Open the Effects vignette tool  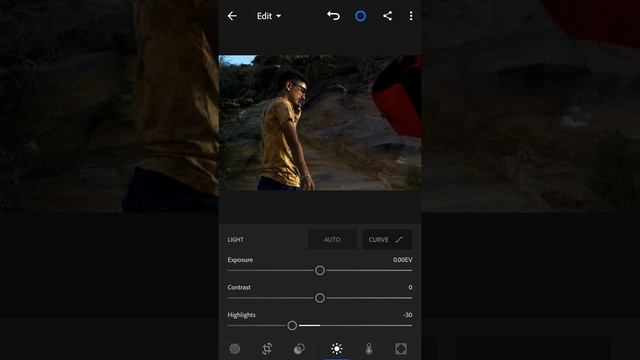[401, 349]
